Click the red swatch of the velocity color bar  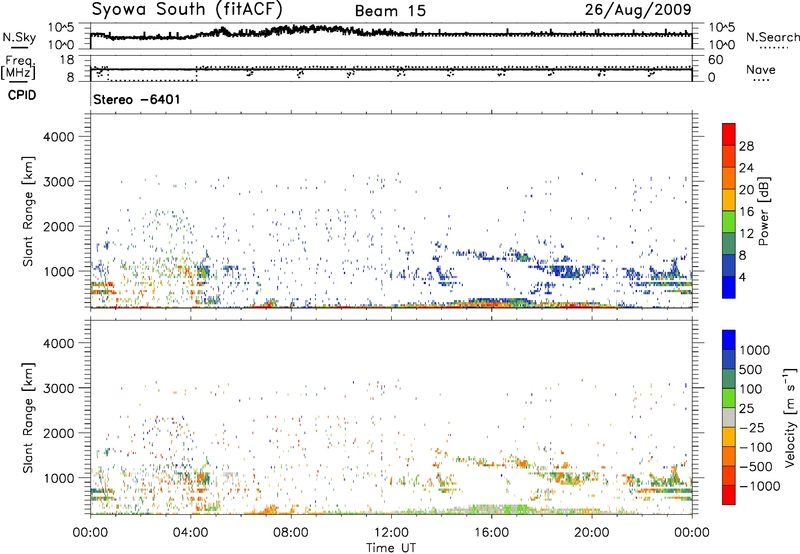[729, 495]
